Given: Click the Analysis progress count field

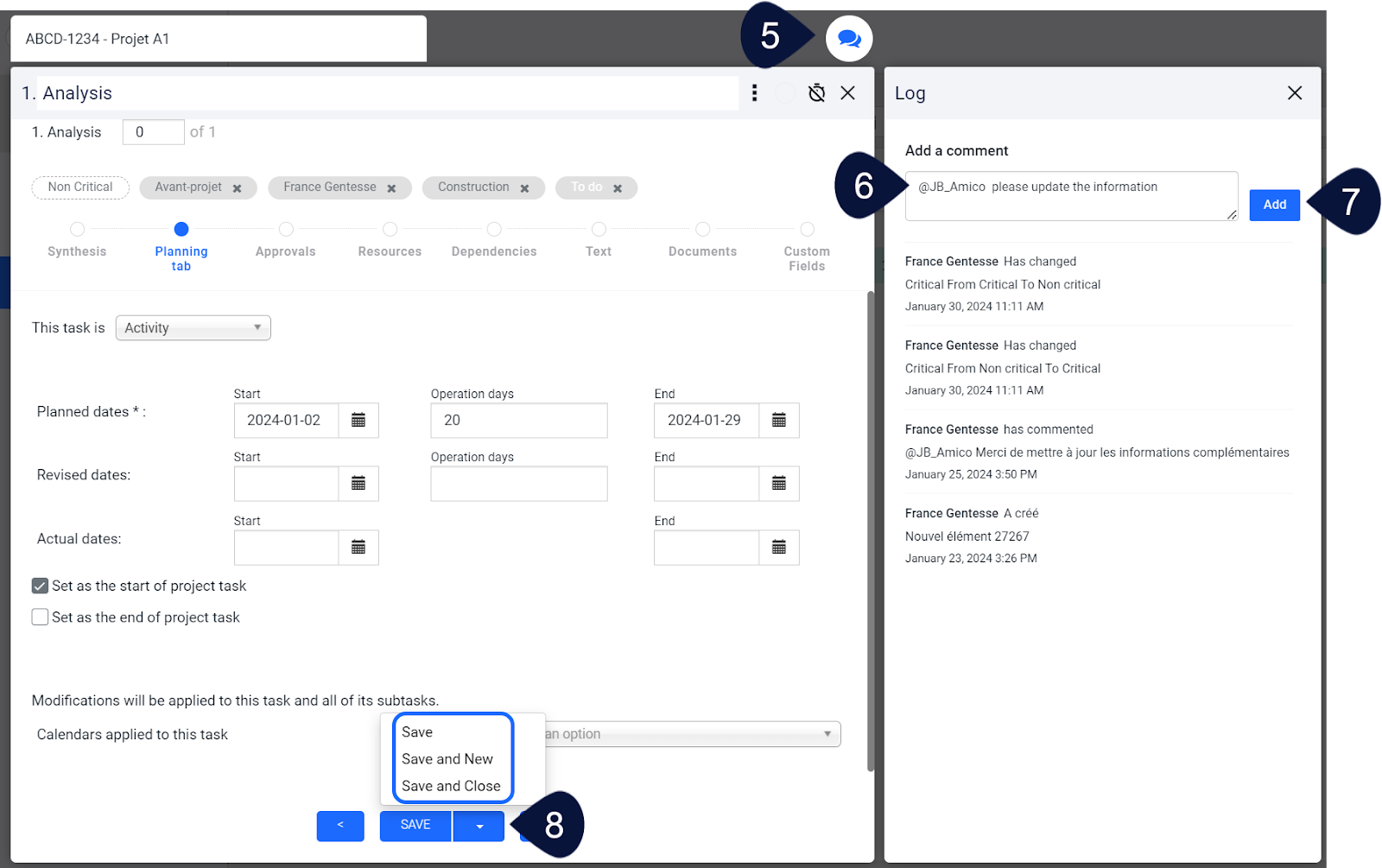Looking at the screenshot, I should 154,132.
